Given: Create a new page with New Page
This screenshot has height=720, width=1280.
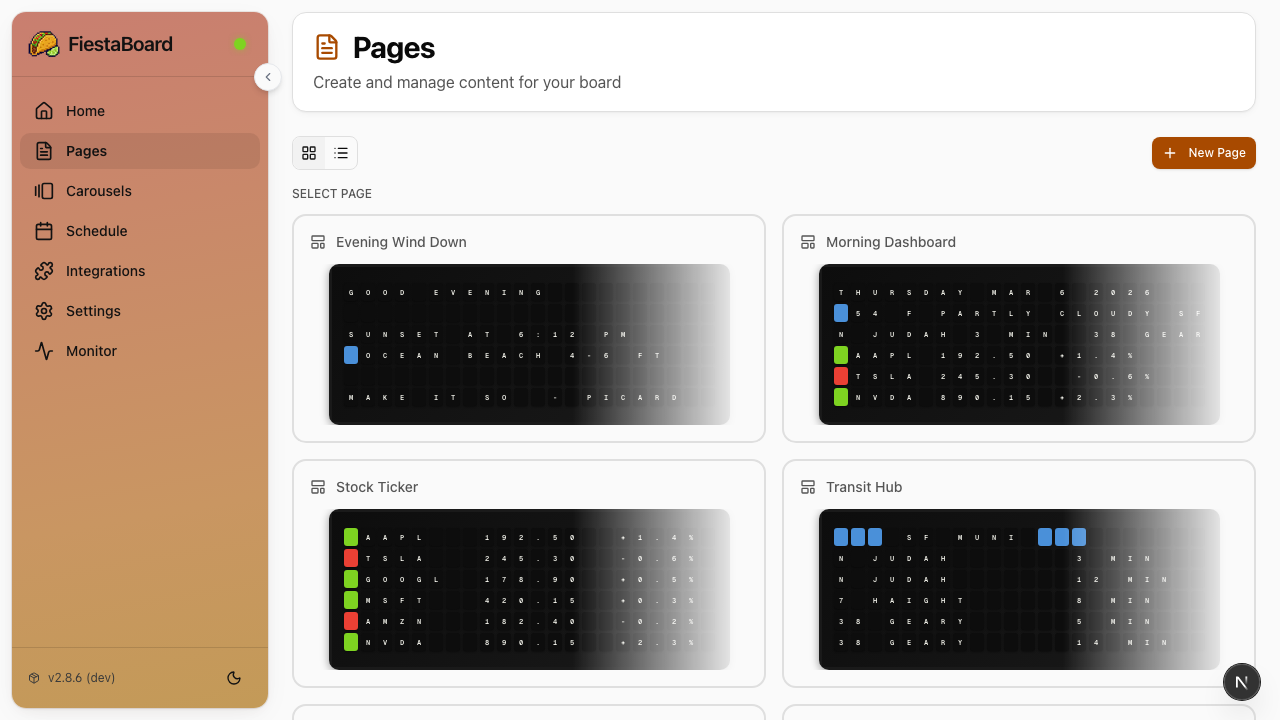Looking at the screenshot, I should click(x=1204, y=153).
